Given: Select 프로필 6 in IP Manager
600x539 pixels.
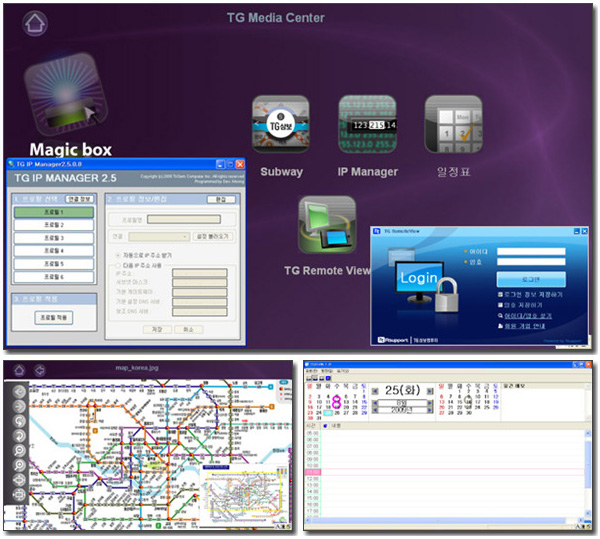Looking at the screenshot, I should (54, 277).
